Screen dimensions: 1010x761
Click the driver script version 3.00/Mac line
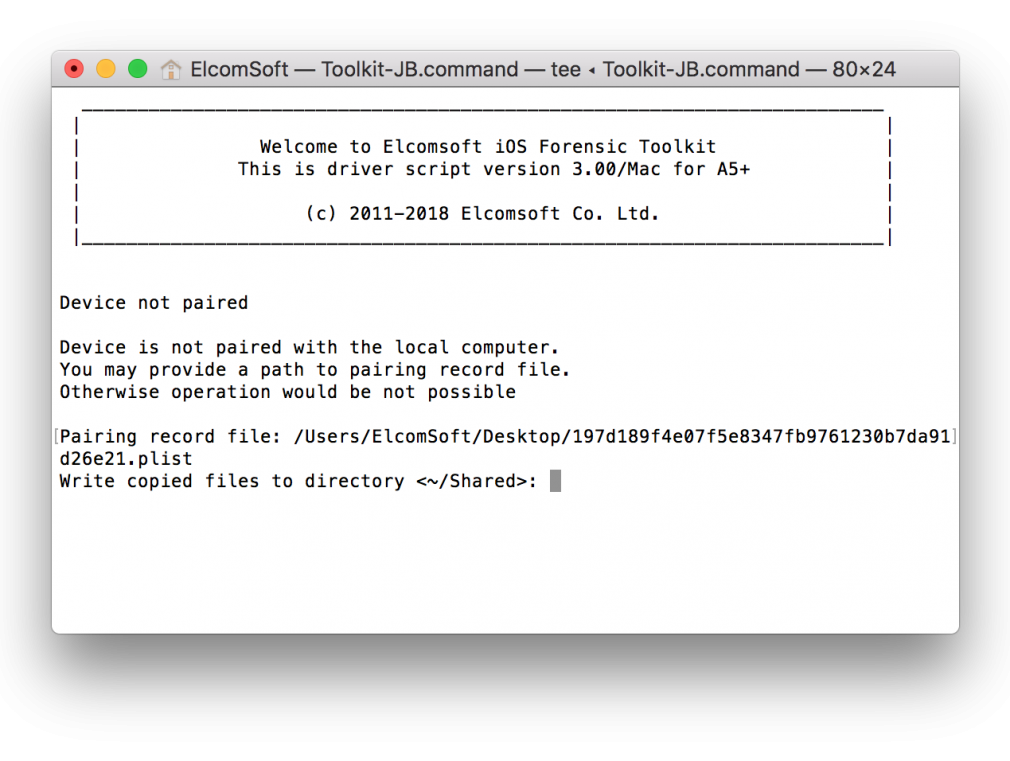point(493,169)
